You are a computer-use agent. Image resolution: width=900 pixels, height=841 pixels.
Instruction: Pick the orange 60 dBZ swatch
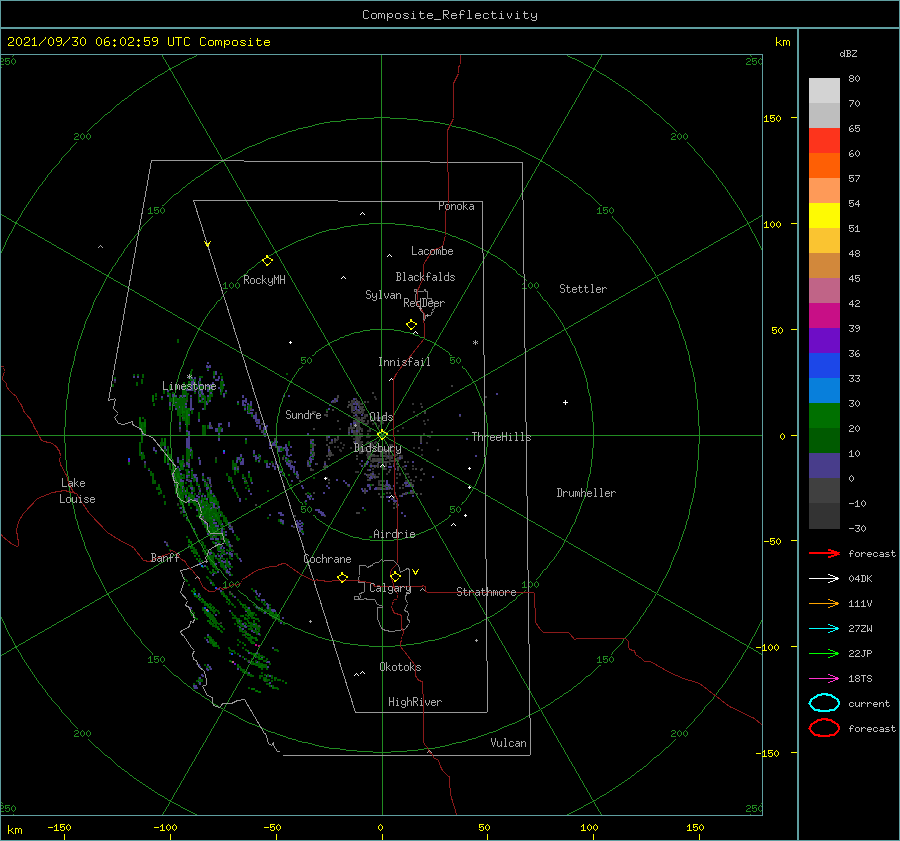pos(824,166)
